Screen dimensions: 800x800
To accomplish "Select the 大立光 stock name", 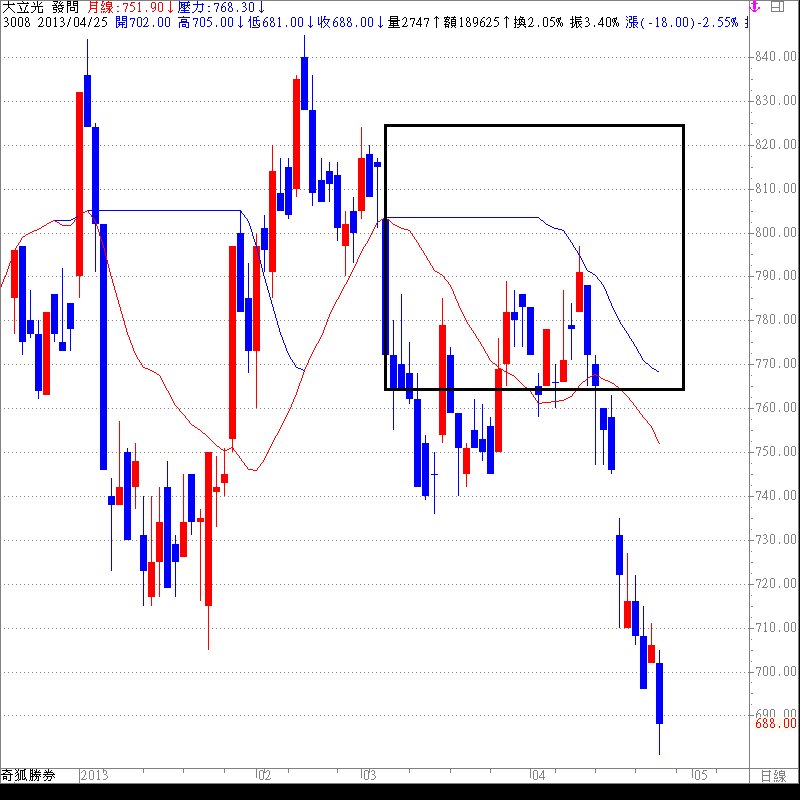I will (22, 7).
